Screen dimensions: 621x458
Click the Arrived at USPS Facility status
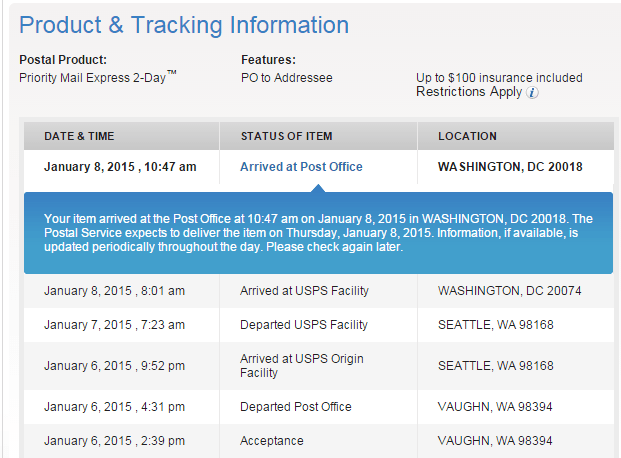pyautogui.click(x=304, y=291)
